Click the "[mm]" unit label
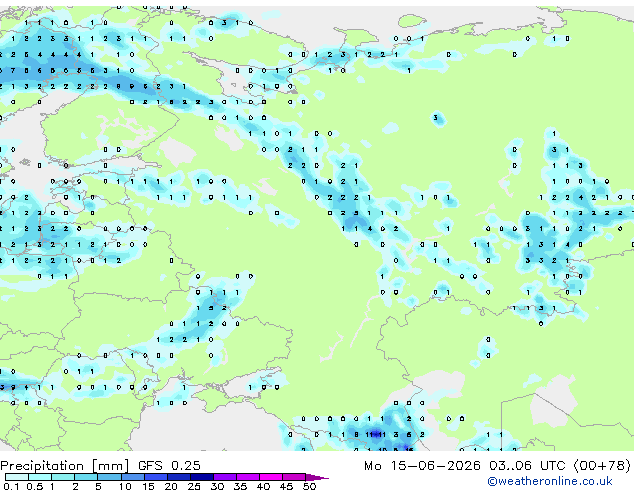The image size is (634, 490). (110, 466)
